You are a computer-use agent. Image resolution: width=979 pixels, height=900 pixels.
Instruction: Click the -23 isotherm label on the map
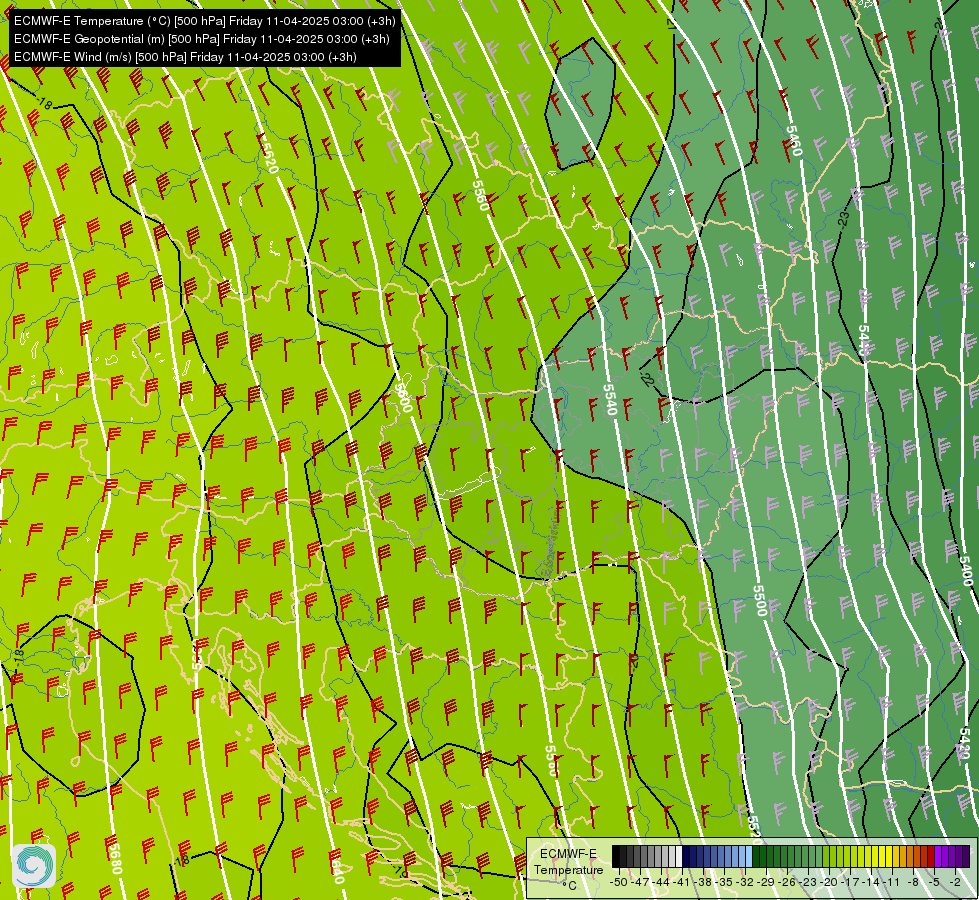tap(843, 219)
